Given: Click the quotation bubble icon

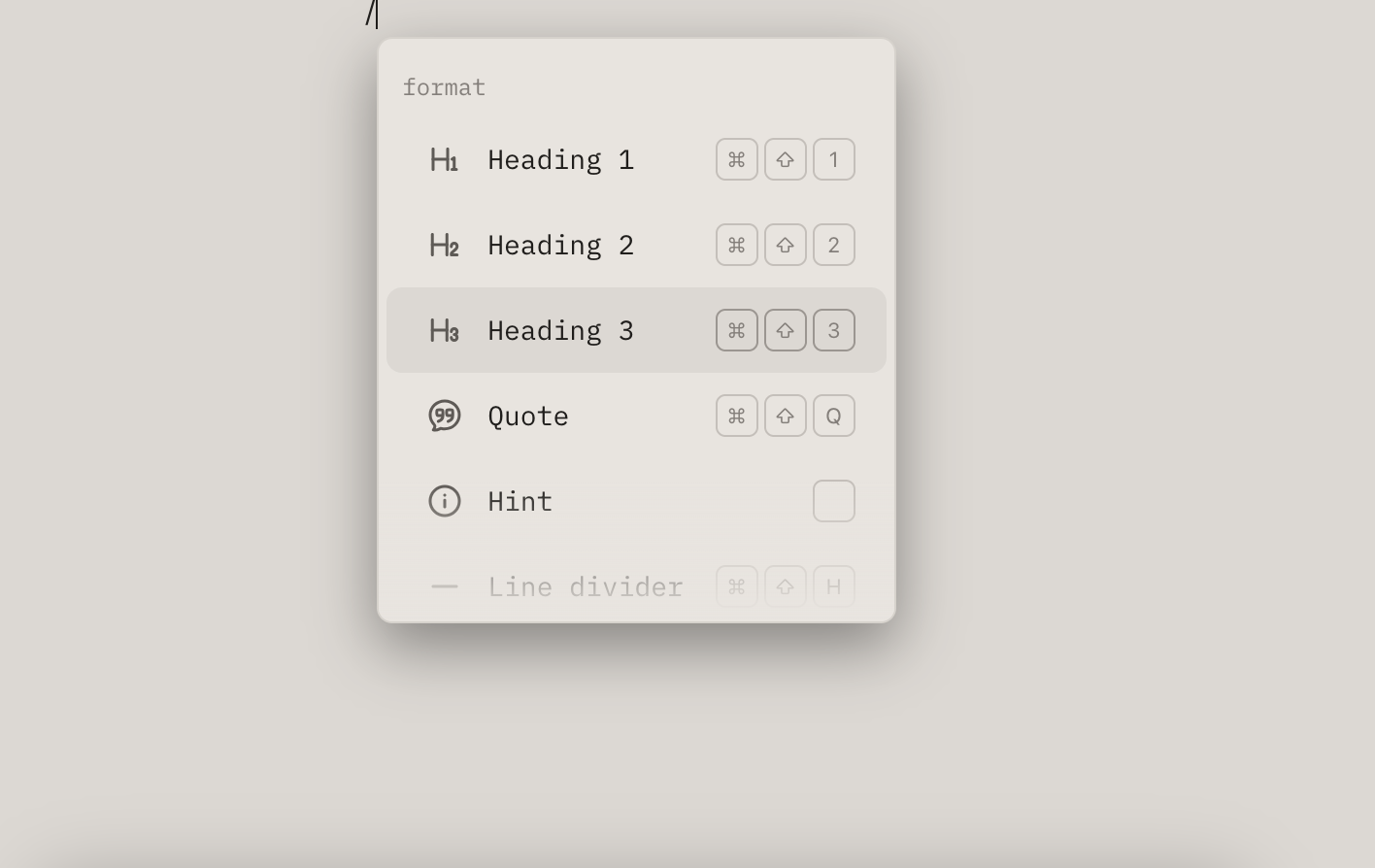Looking at the screenshot, I should [444, 416].
